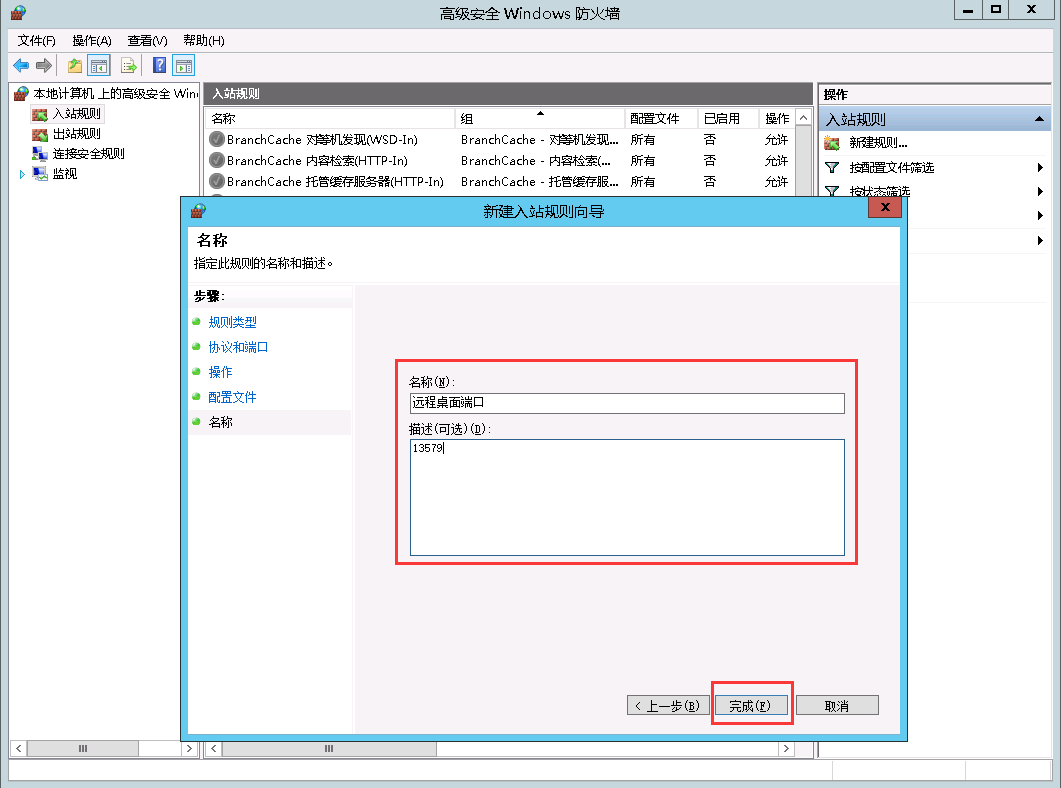Click the Up one level folder icon
The height and width of the screenshot is (788, 1061).
(75, 66)
